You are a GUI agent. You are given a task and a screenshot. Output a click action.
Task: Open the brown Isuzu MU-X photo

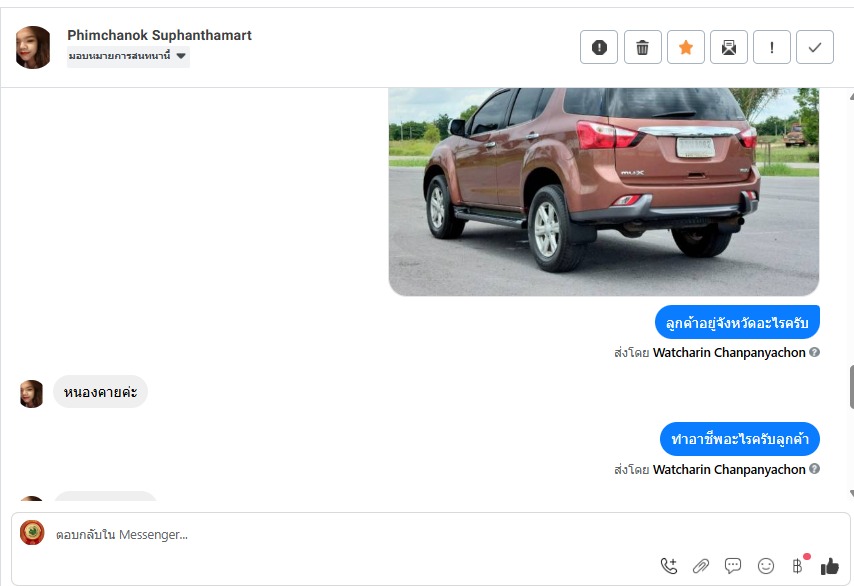coord(603,192)
